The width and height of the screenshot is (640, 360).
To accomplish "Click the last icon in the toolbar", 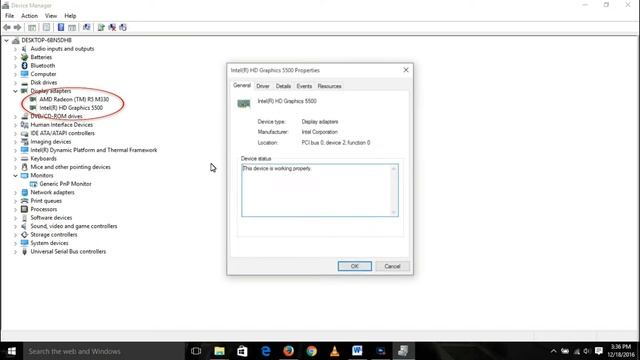I will pos(123,27).
